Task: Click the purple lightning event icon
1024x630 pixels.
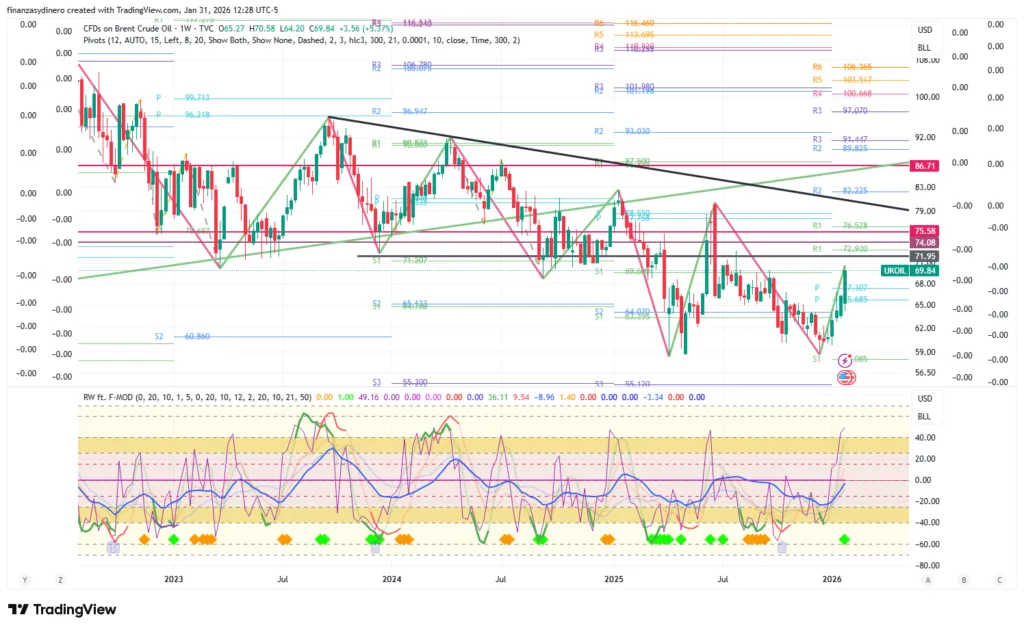Action: (x=845, y=359)
